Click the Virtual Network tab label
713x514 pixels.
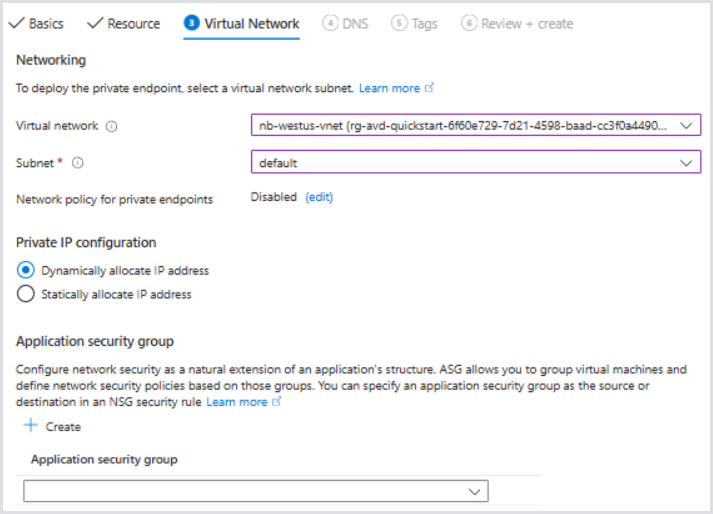click(x=251, y=23)
